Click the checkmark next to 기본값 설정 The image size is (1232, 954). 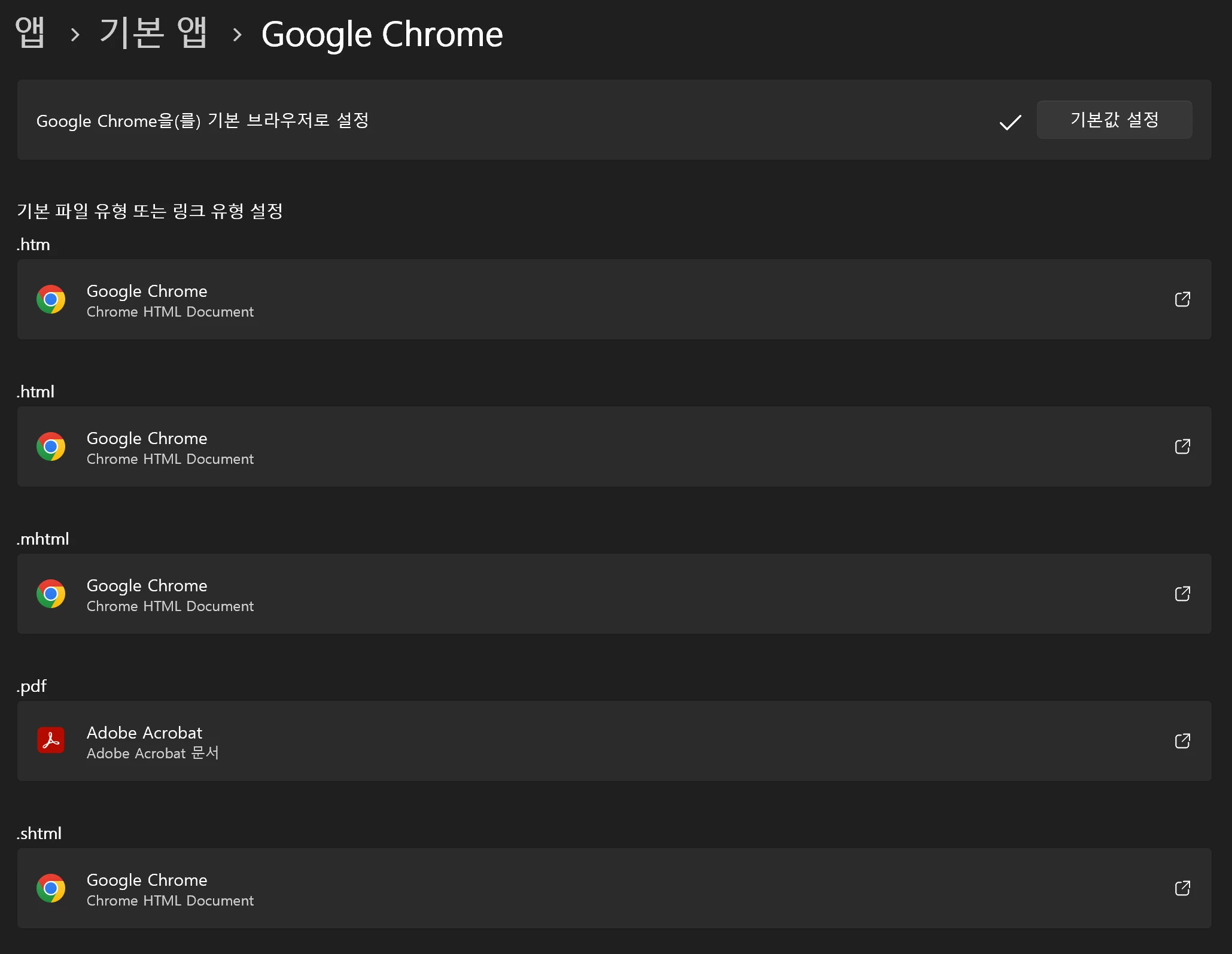(x=1011, y=122)
